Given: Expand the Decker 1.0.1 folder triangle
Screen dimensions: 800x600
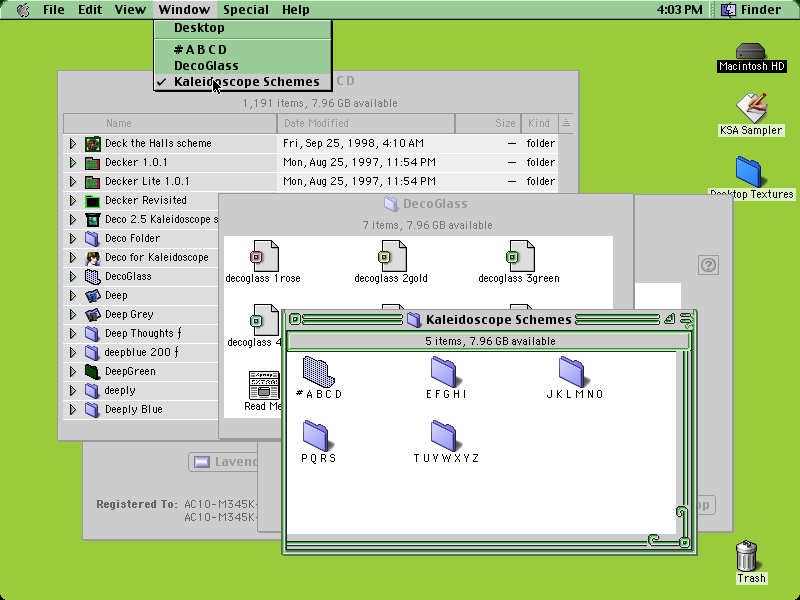Looking at the screenshot, I should click(73, 163).
